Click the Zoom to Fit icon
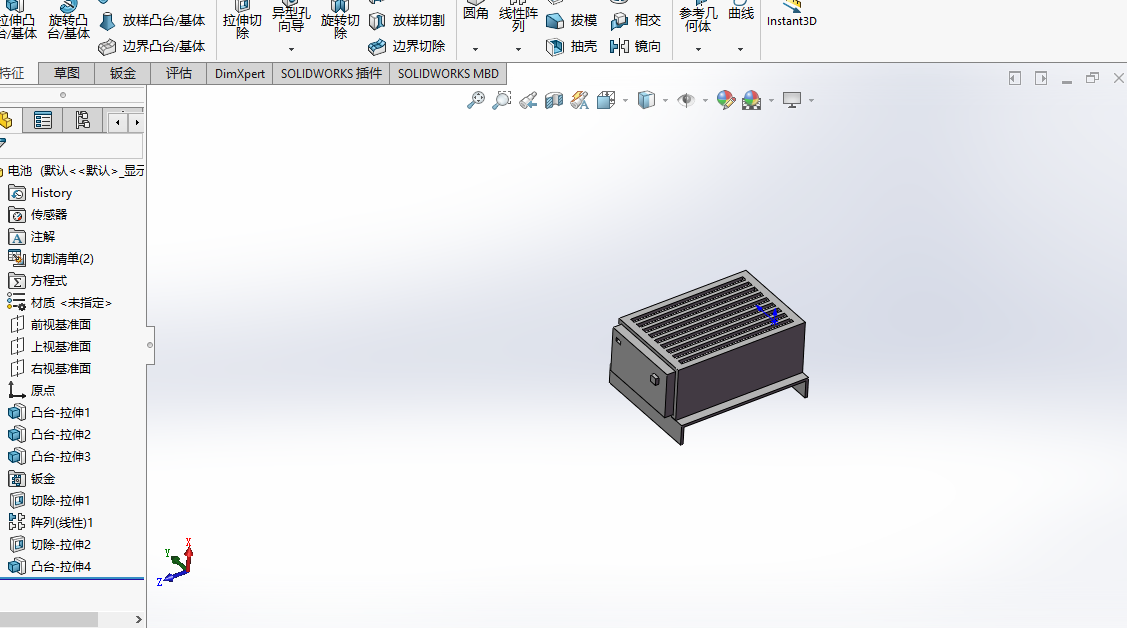Viewport: 1127px width, 628px height. [476, 100]
